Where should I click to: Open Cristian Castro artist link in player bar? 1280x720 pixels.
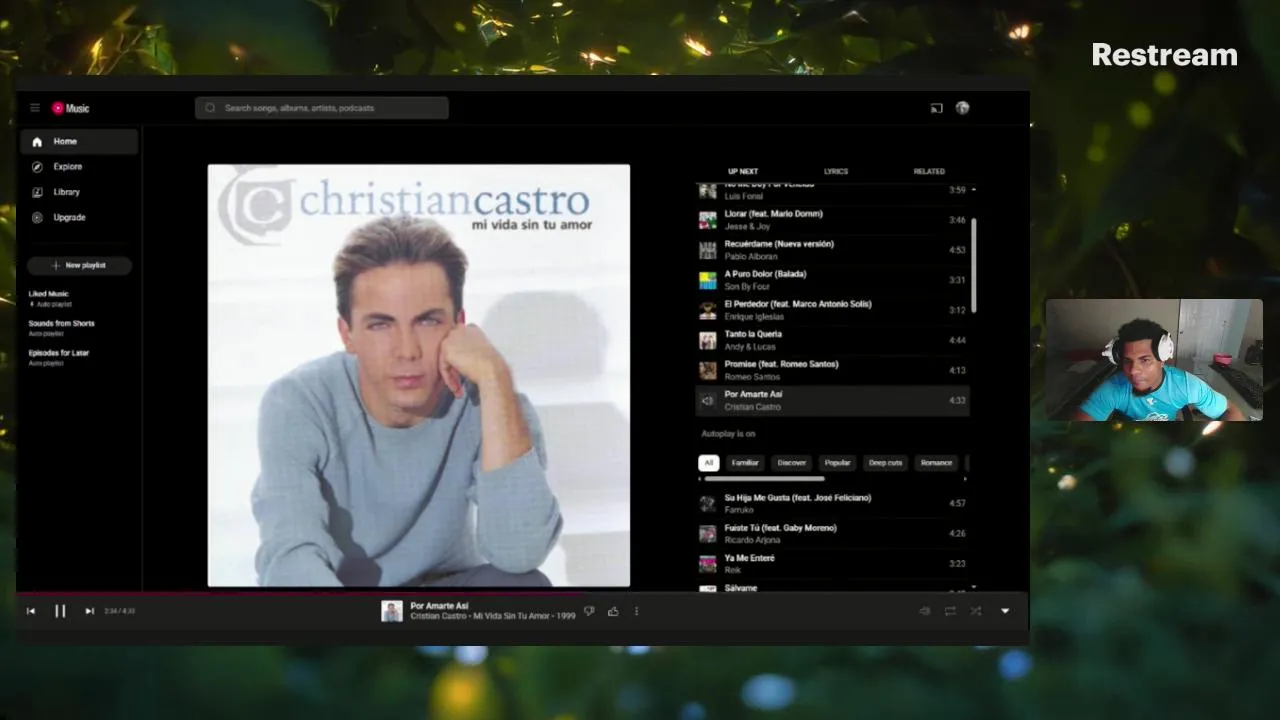[x=438, y=616]
